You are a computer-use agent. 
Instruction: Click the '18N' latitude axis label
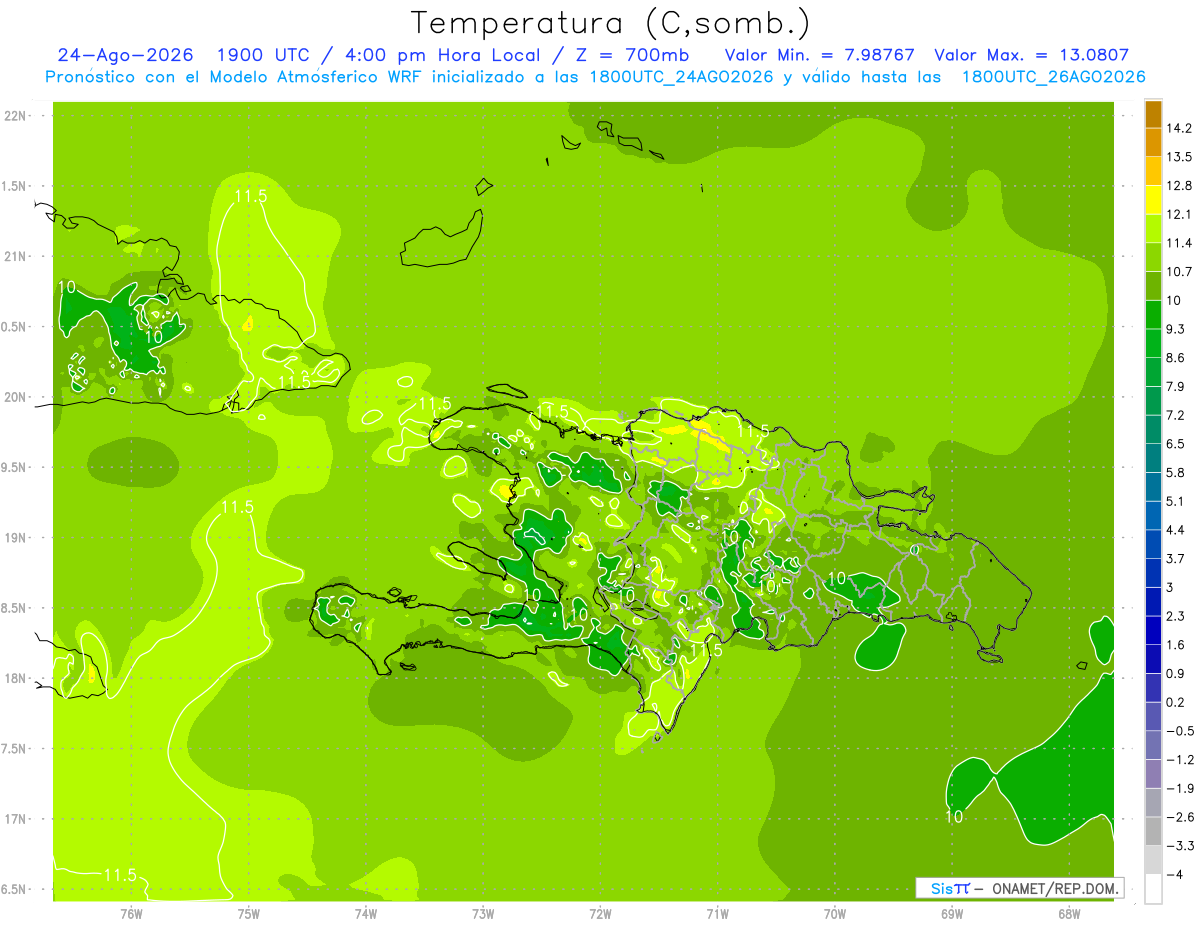[x=16, y=678]
